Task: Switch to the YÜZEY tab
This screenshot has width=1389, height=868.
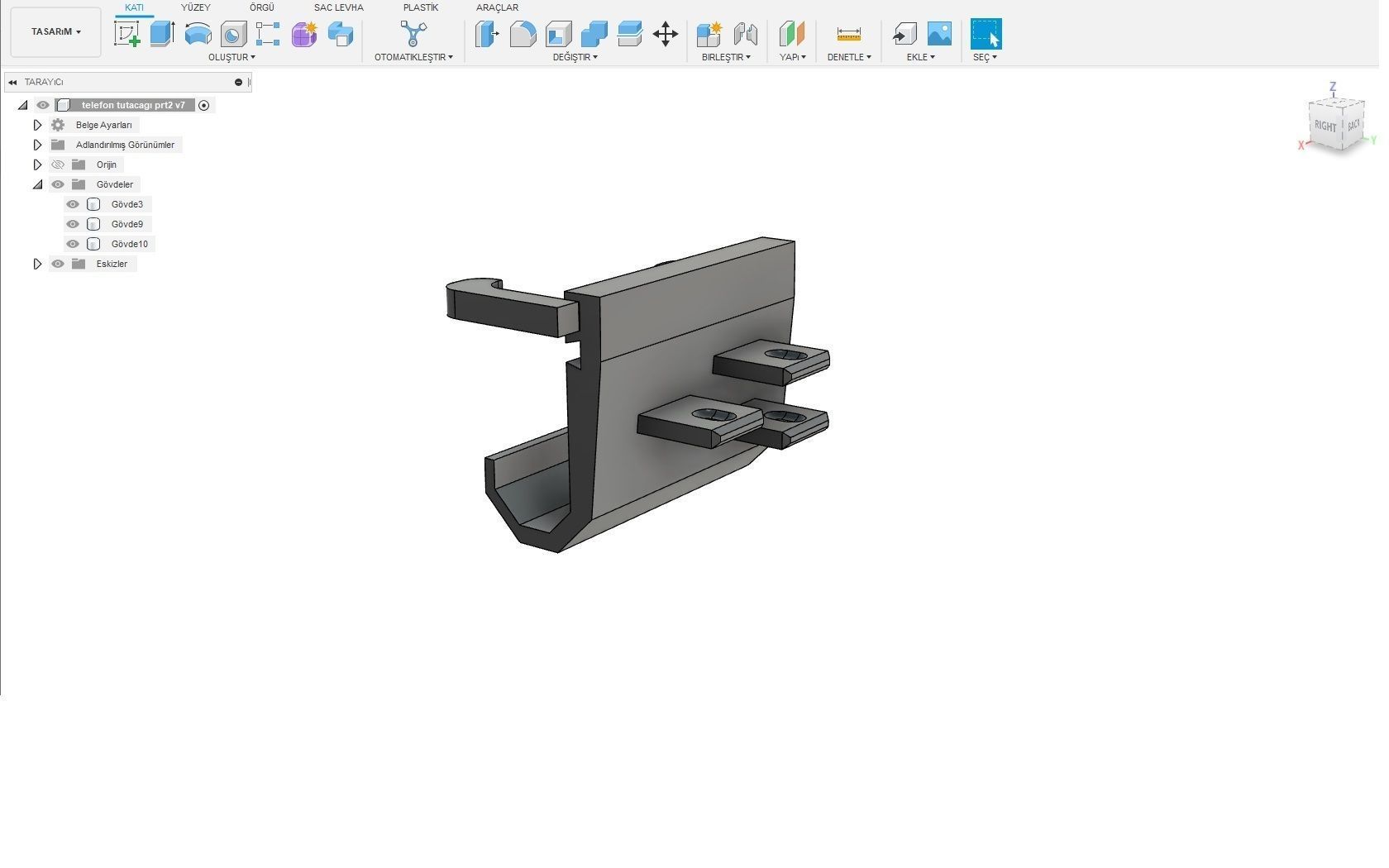Action: [196, 7]
